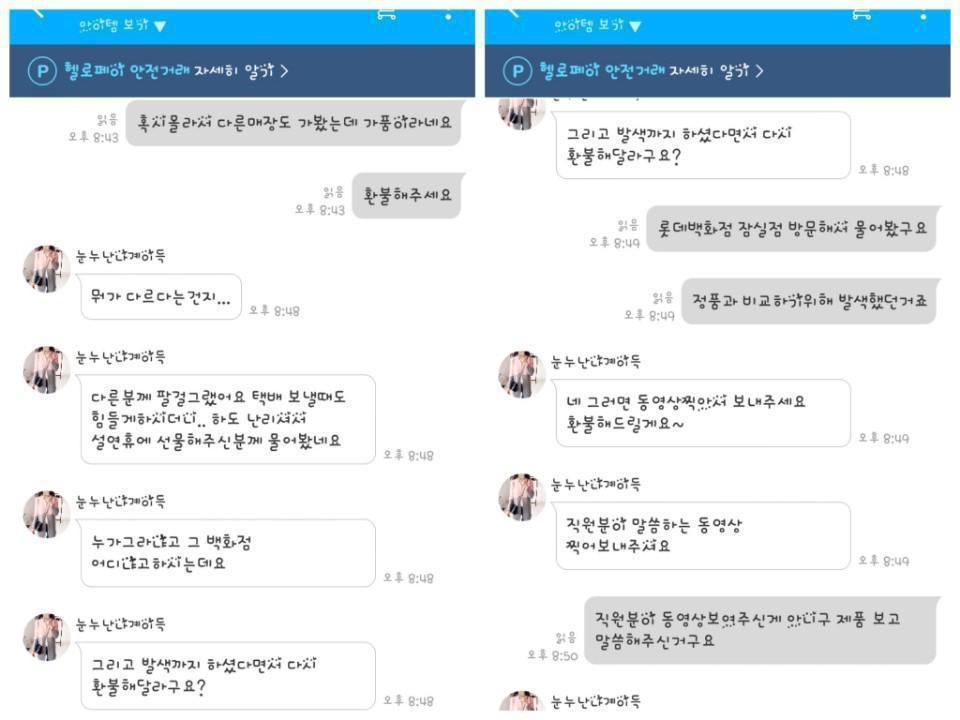Open avatar beside the 누가그러냐고 그 백화점 message
The image size is (960, 720).
(x=47, y=514)
